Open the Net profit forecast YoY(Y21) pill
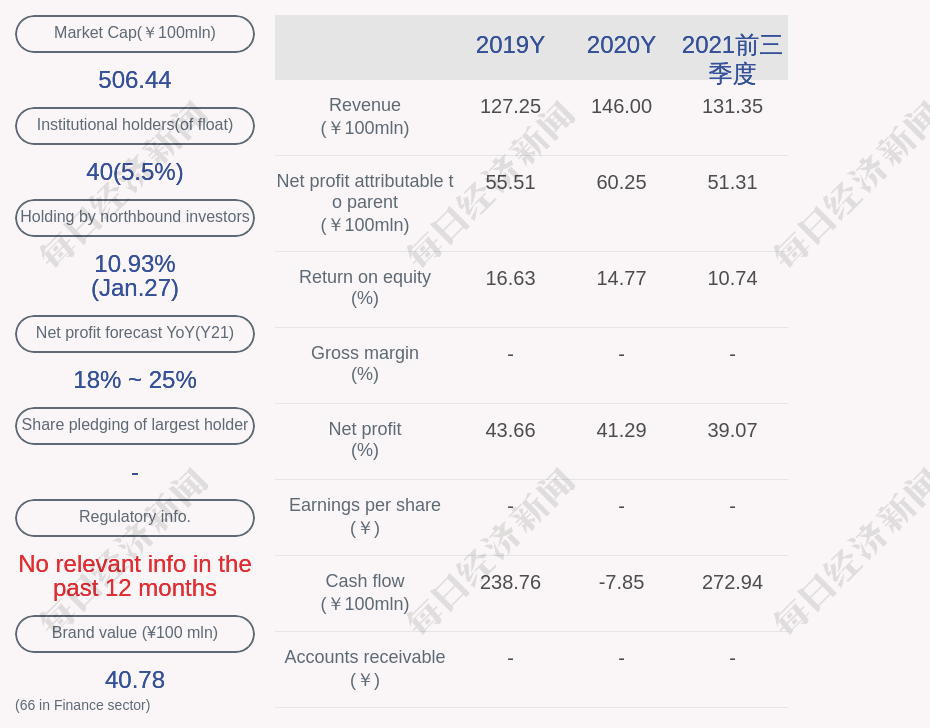 (x=135, y=333)
